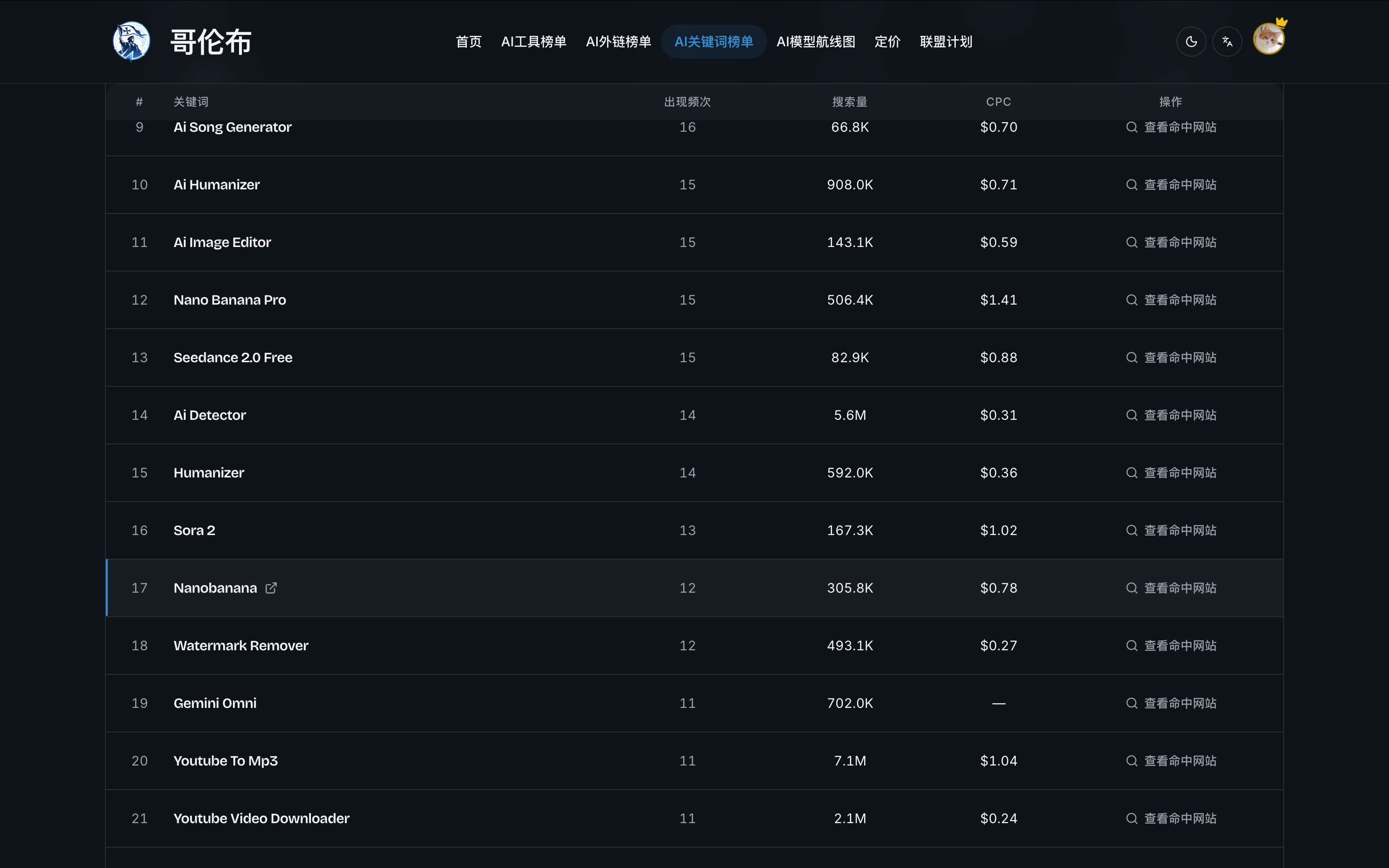This screenshot has height=868, width=1389.
Task: View matching sites for Humanizer keyword
Action: [x=1171, y=472]
